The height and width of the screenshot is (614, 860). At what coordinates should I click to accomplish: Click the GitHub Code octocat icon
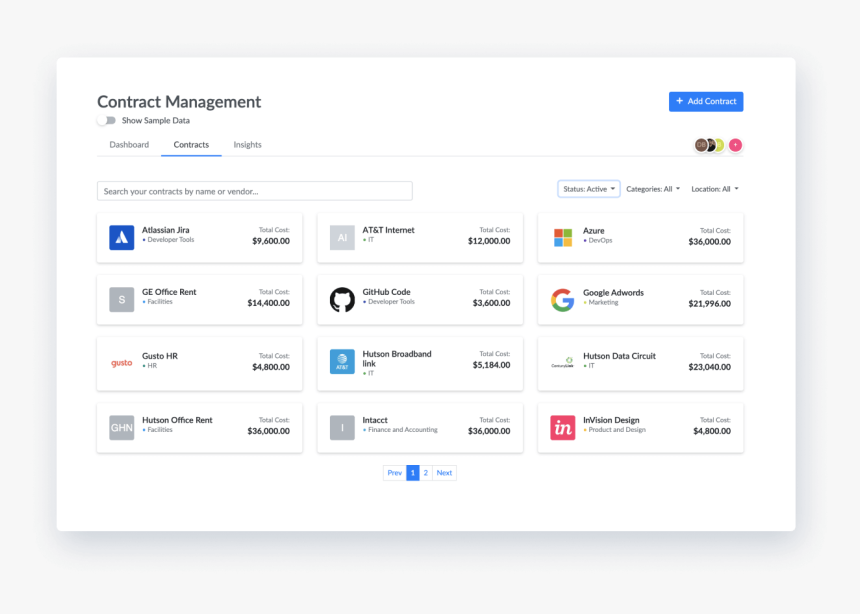coord(342,300)
